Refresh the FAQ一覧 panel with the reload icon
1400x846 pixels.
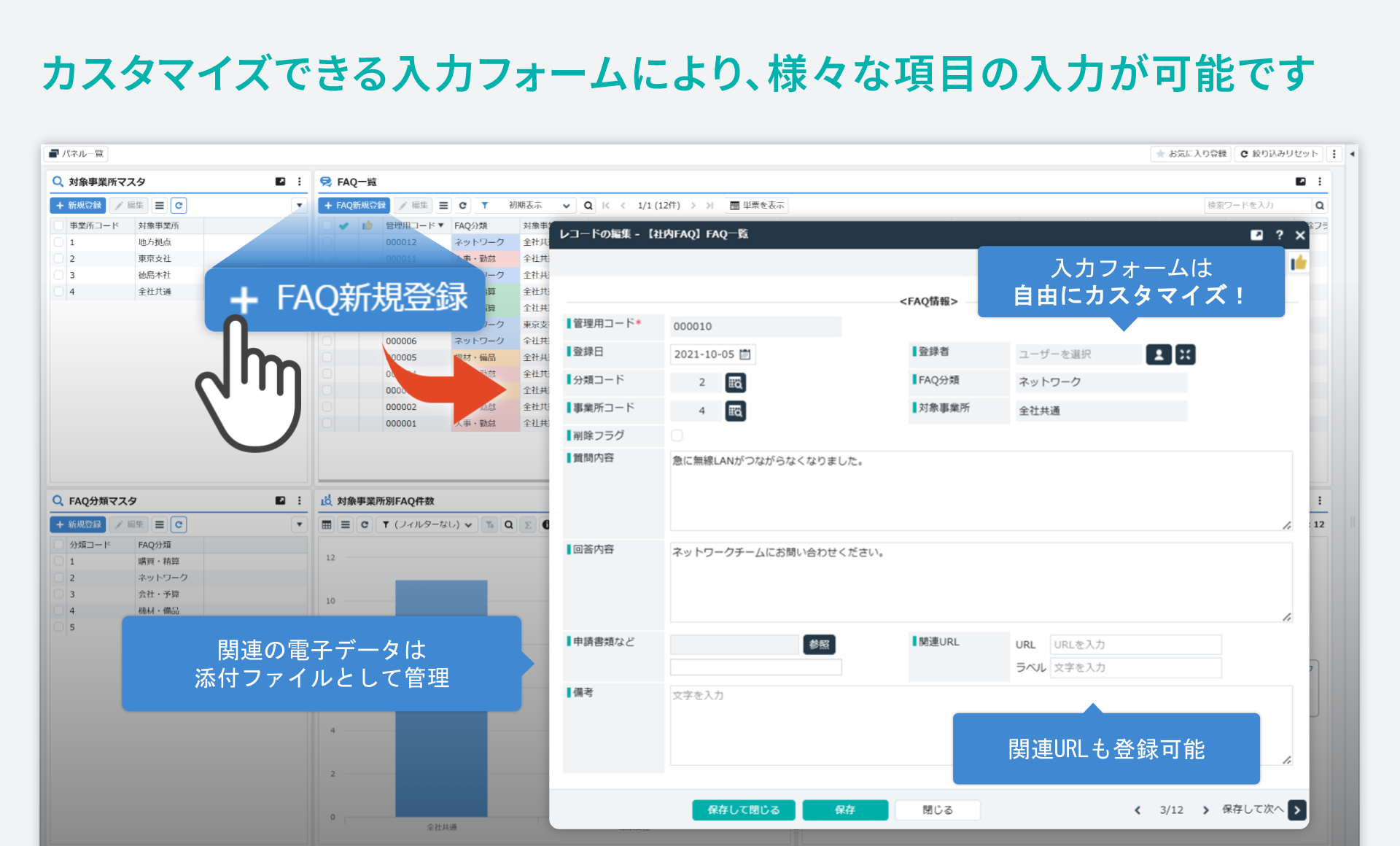[x=462, y=205]
